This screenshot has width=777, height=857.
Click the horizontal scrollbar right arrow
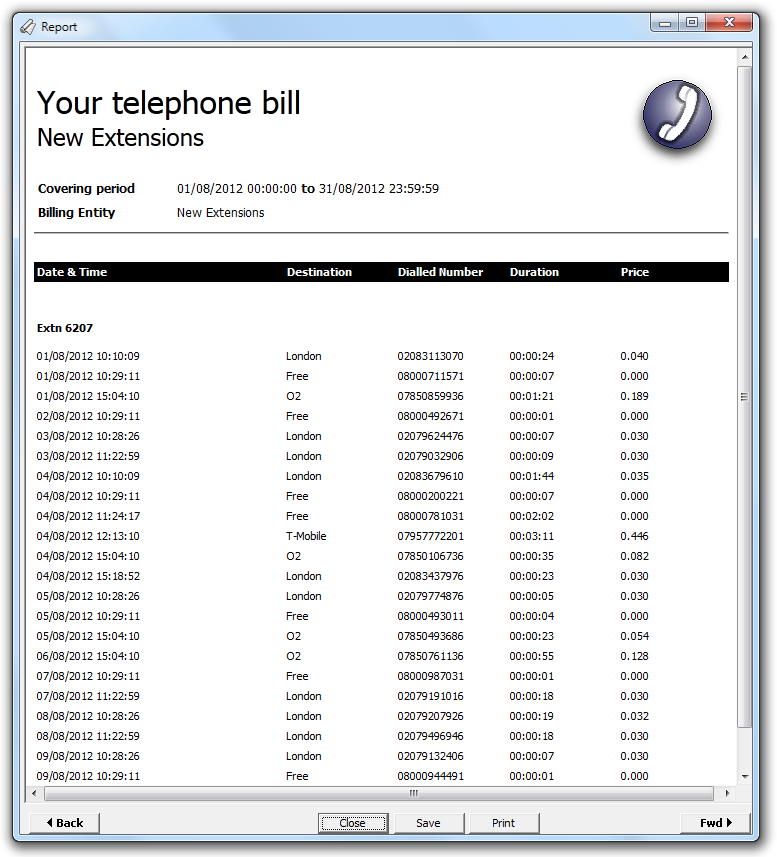click(727, 793)
